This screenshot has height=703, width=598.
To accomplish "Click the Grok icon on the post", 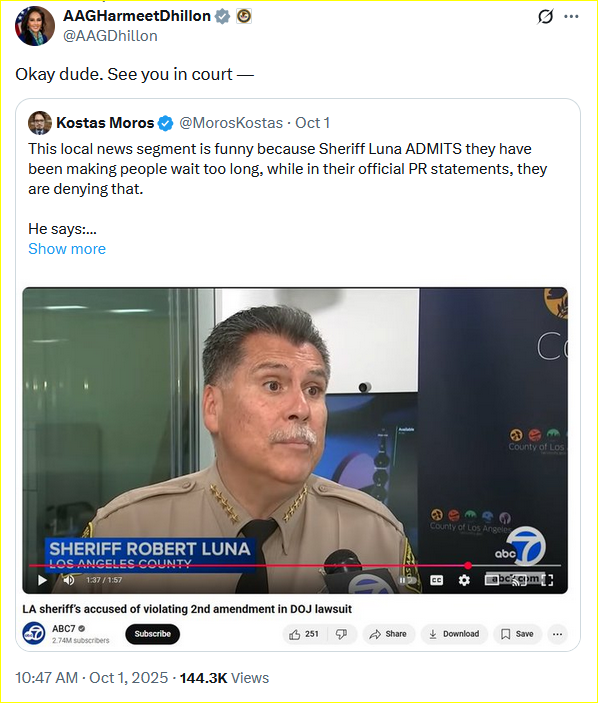I will (545, 17).
